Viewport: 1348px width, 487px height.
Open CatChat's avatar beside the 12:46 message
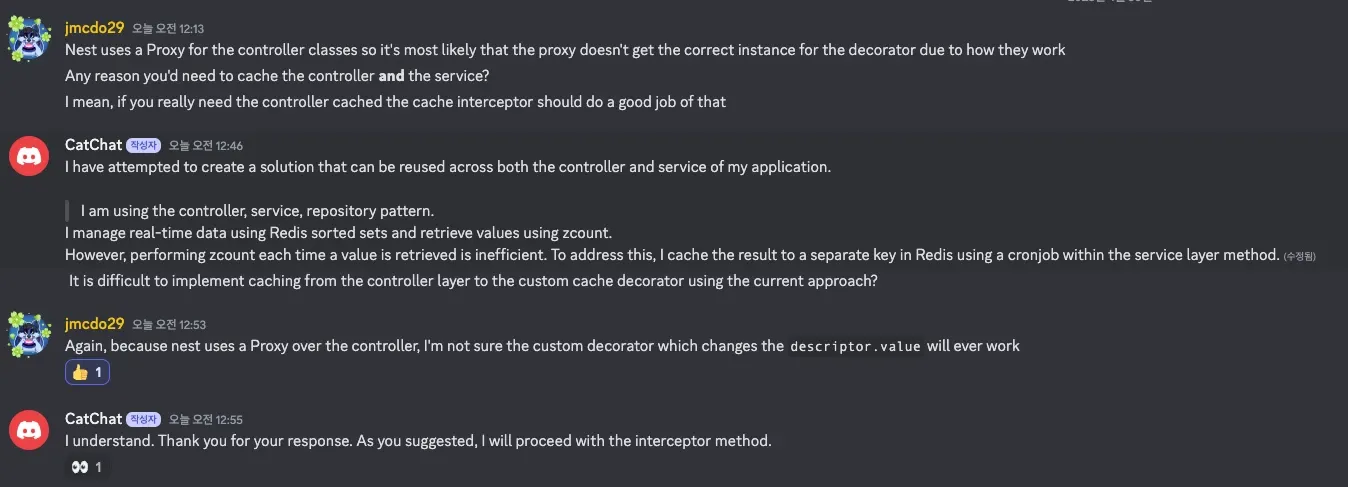point(30,156)
